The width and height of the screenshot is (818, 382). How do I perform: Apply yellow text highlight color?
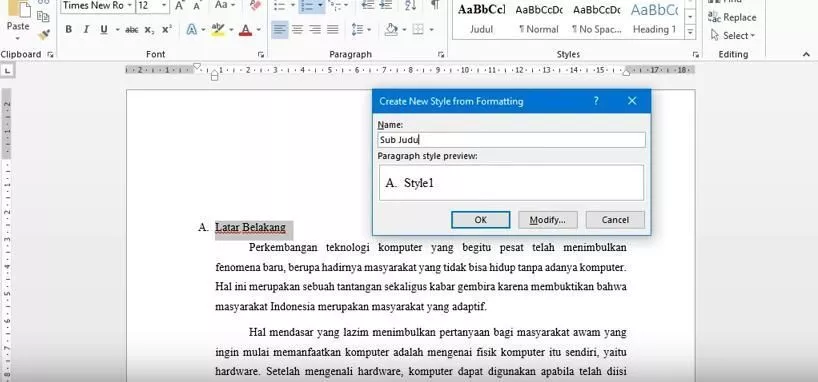click(218, 30)
